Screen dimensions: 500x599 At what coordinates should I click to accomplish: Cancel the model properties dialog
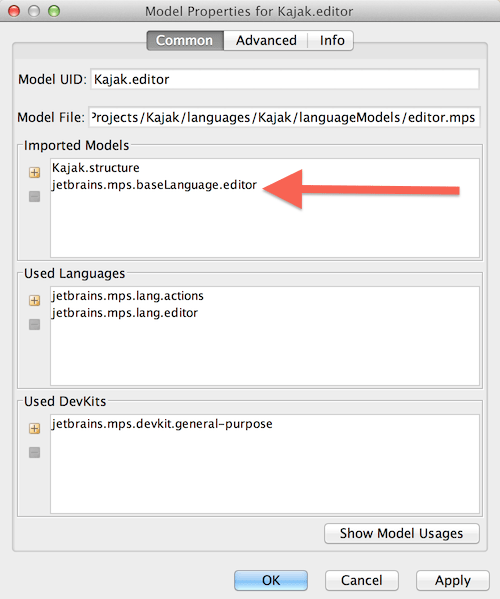(x=362, y=580)
